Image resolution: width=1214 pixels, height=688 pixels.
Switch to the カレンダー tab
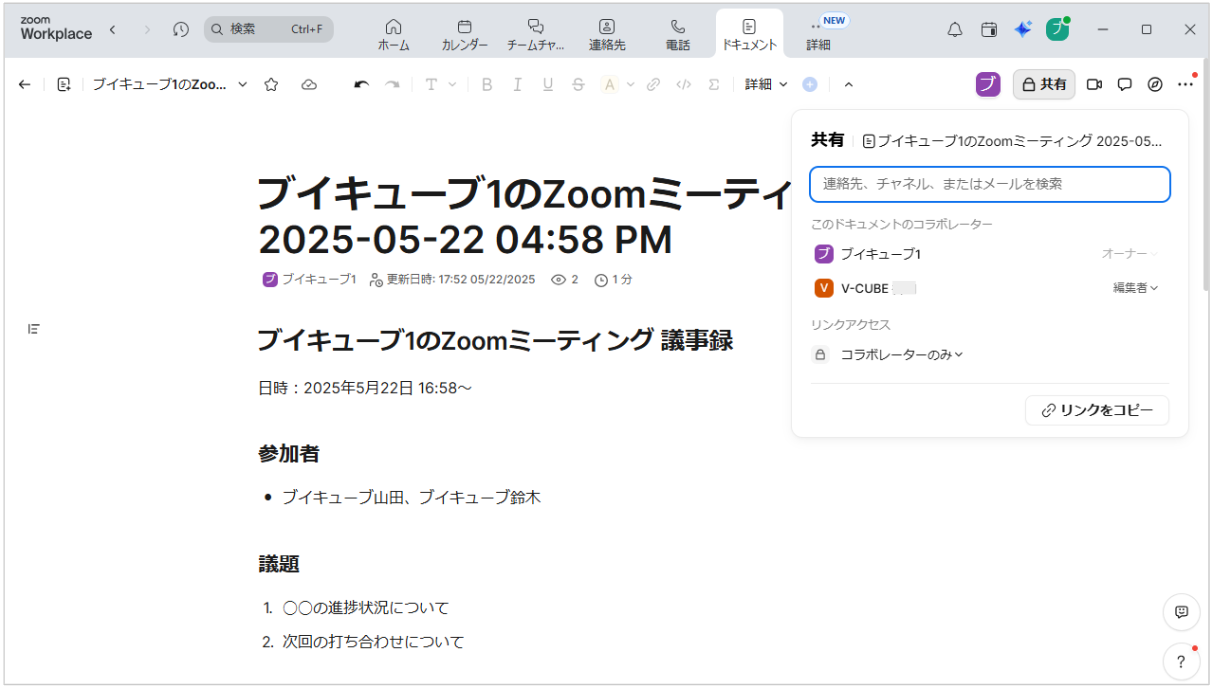[465, 35]
